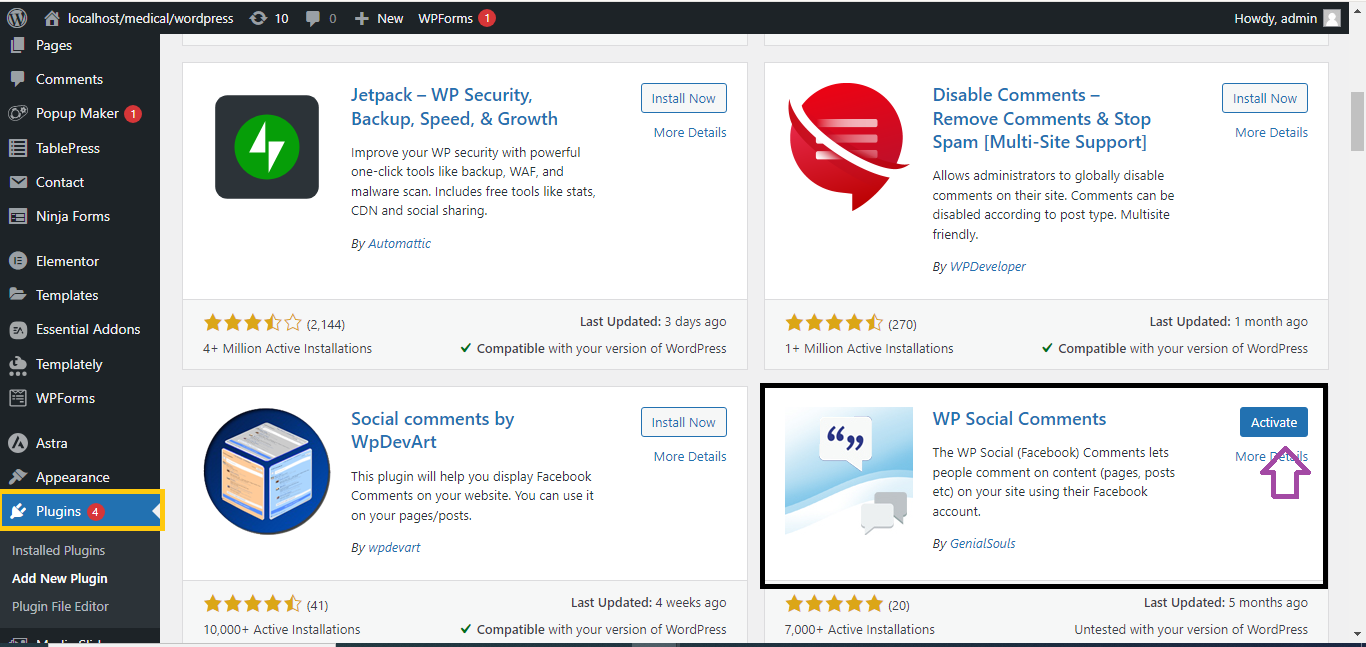This screenshot has width=1366, height=647.
Task: Click the page vertical scrollbar thumb
Action: 1357,120
